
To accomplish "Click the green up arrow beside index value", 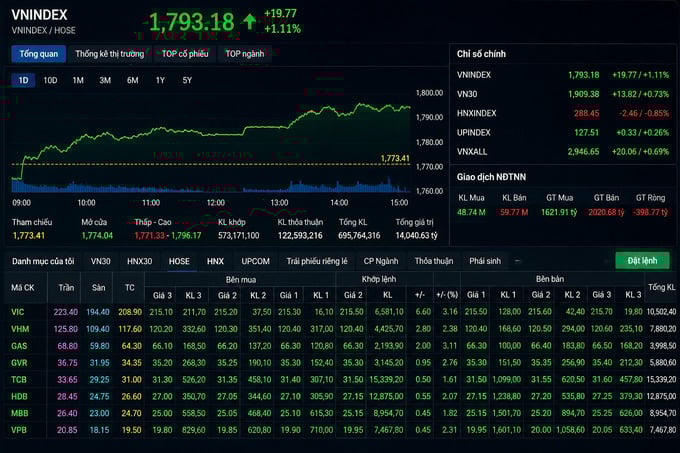I will [249, 22].
